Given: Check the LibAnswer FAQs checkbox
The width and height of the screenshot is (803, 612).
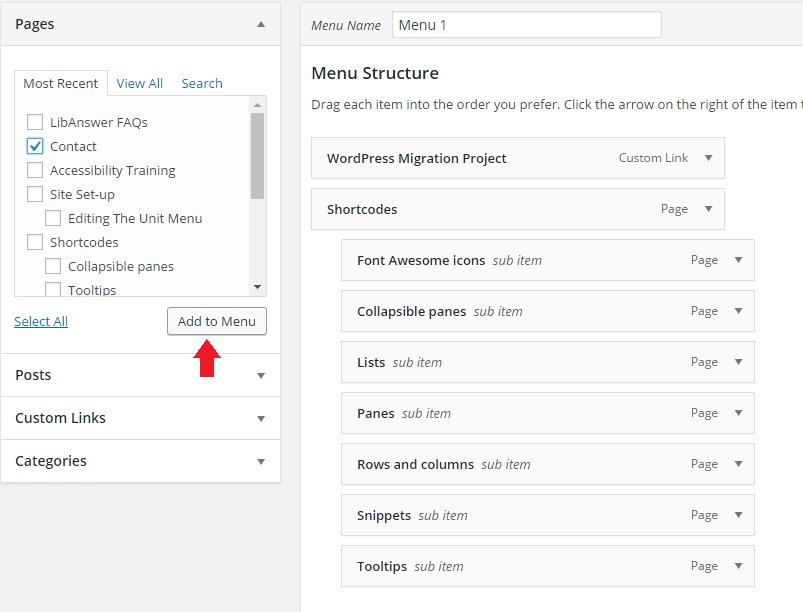Looking at the screenshot, I should pyautogui.click(x=35, y=122).
